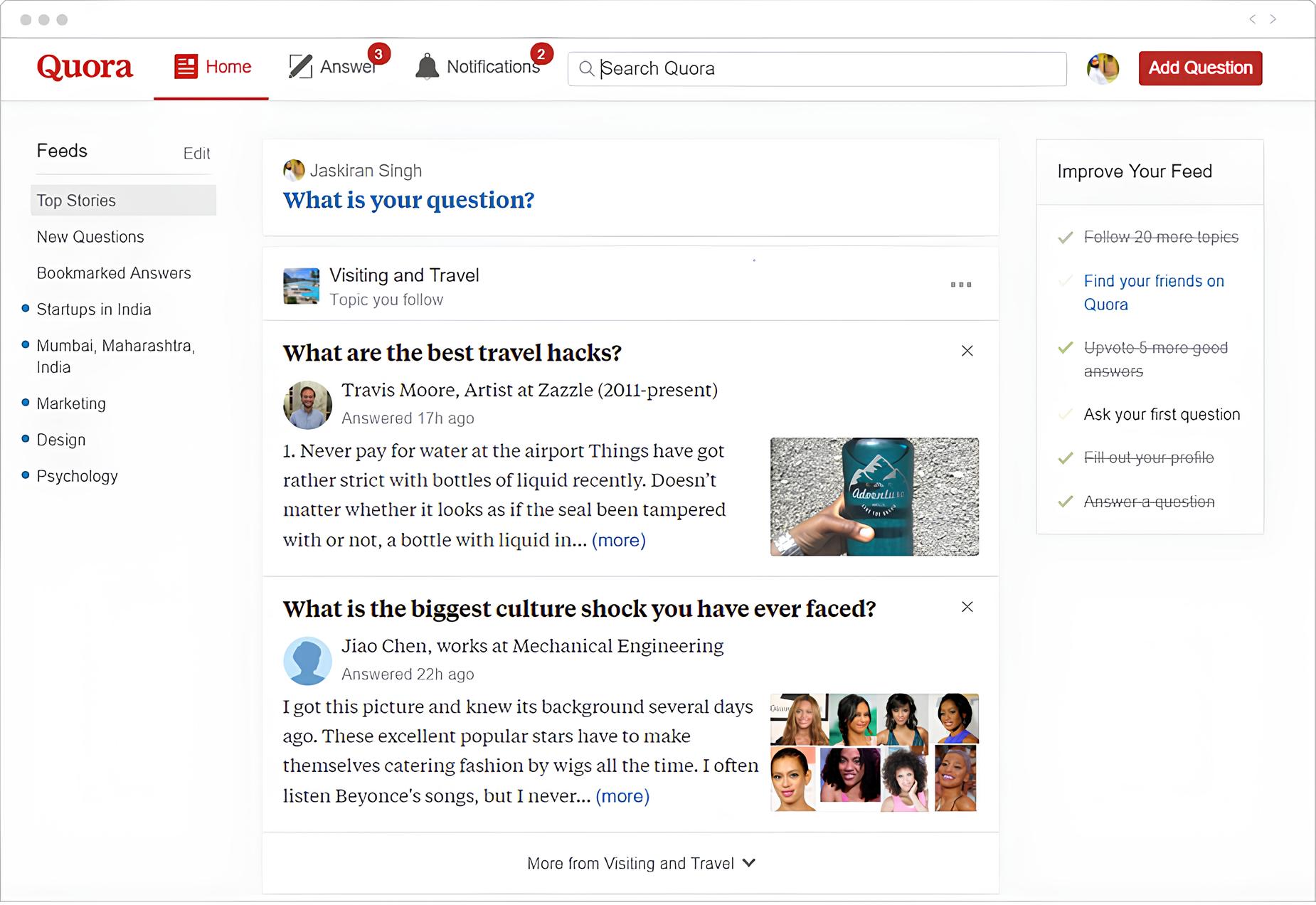Click the search magnifier icon
1316x905 pixels.
tap(586, 68)
